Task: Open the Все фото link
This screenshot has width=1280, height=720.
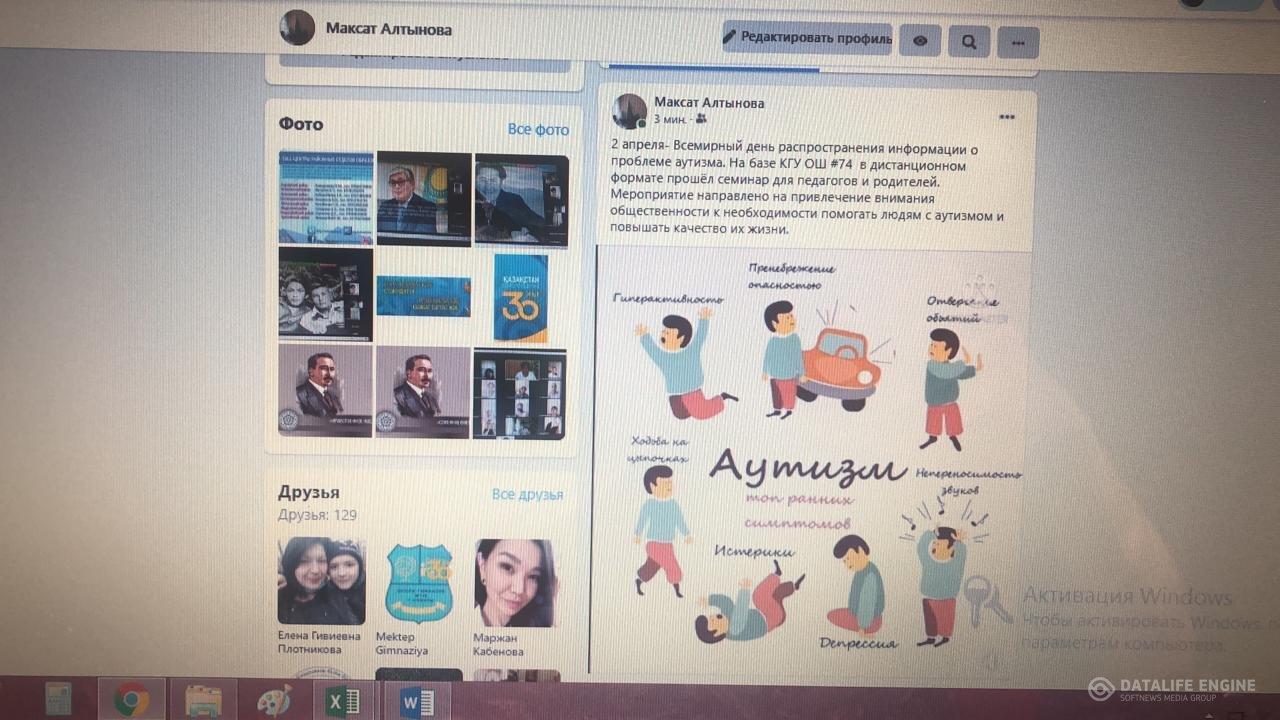Action: pos(538,129)
